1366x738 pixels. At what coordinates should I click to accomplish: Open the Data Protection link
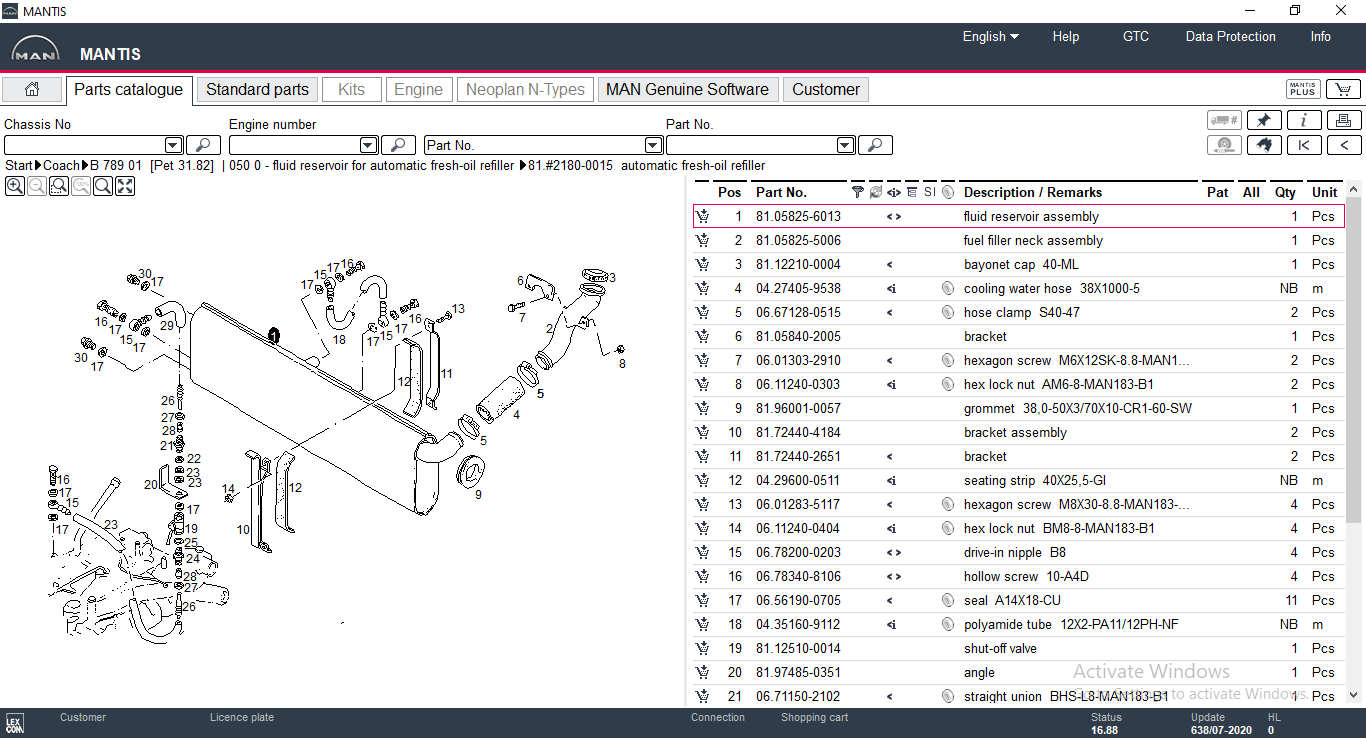[1230, 37]
